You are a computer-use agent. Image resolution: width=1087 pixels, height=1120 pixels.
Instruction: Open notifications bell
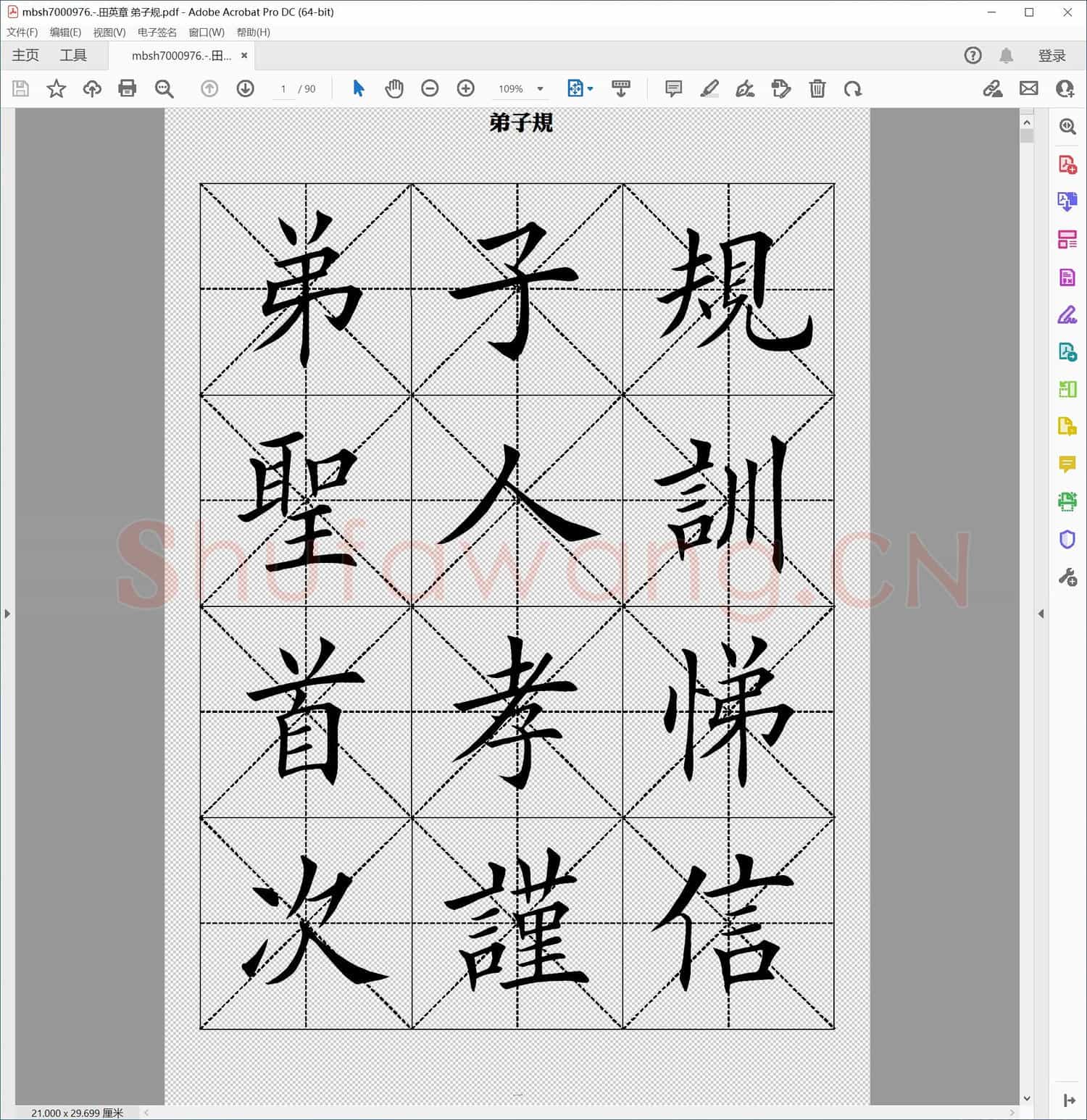click(x=1006, y=56)
